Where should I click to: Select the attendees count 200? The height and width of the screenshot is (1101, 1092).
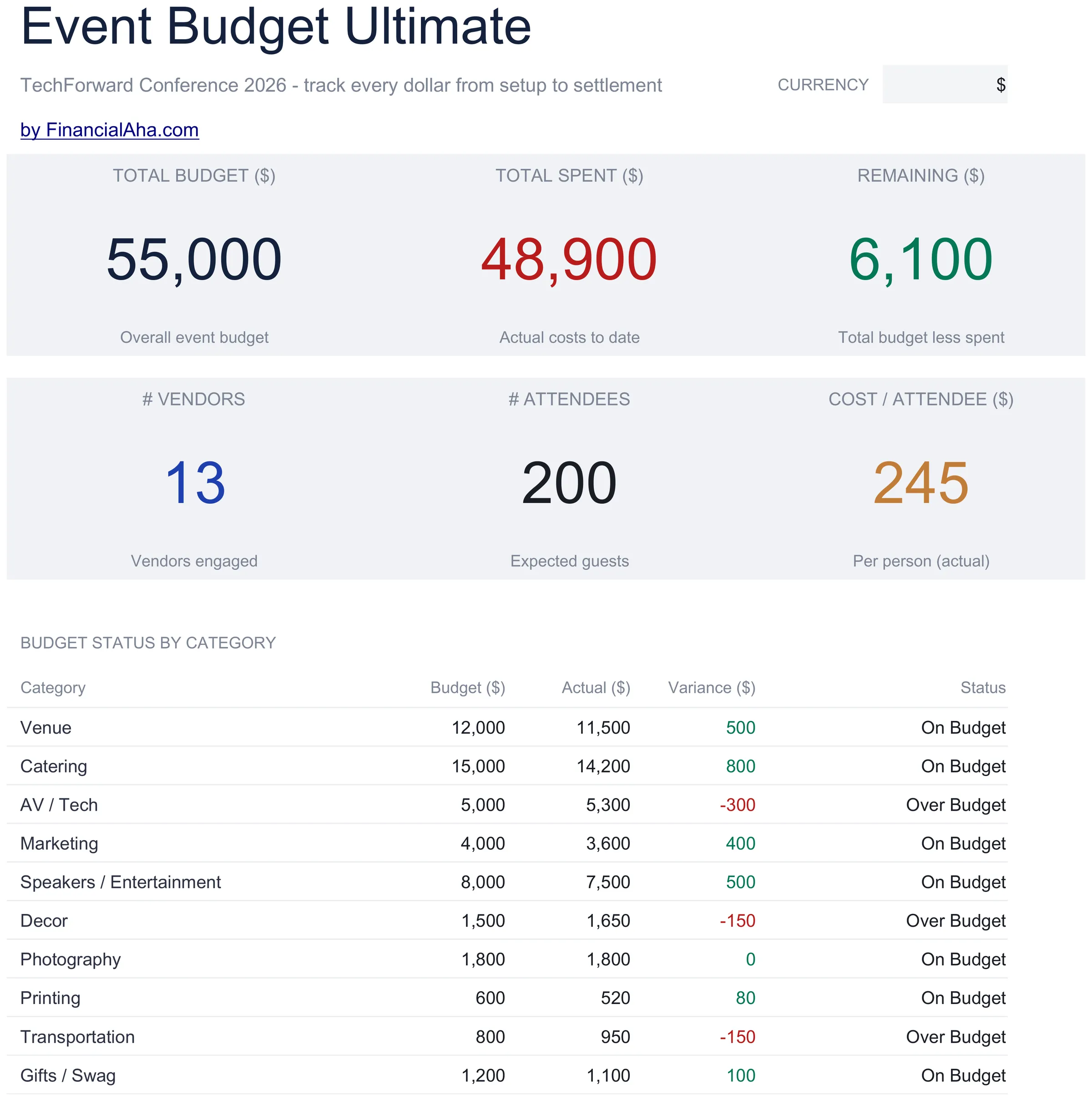[x=569, y=483]
